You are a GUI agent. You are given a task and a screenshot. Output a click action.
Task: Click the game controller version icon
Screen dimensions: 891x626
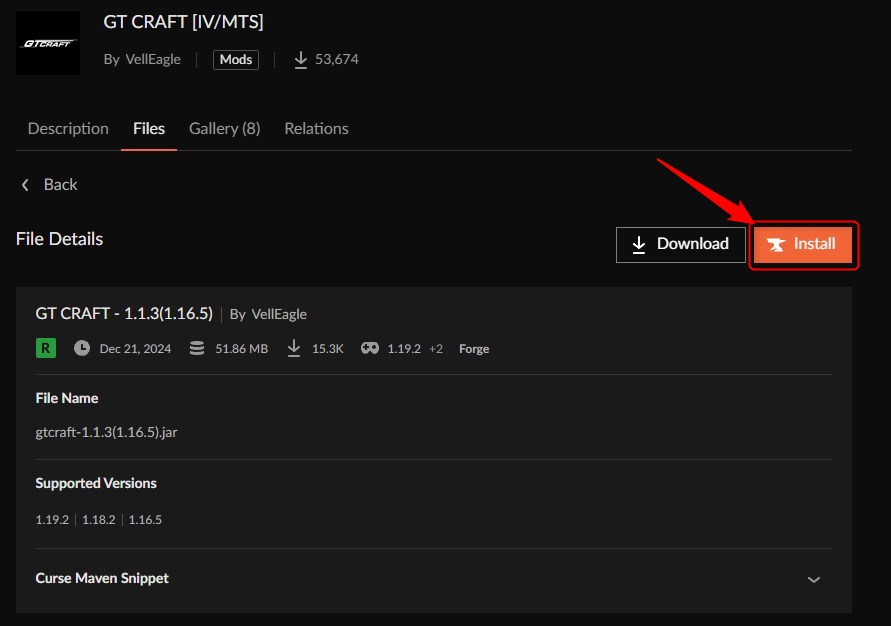370,348
